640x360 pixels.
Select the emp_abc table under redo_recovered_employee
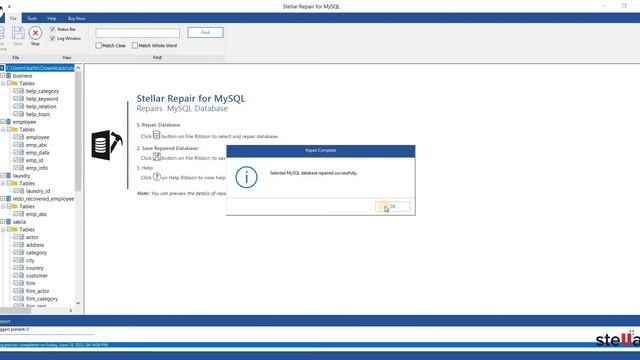[x=37, y=214]
